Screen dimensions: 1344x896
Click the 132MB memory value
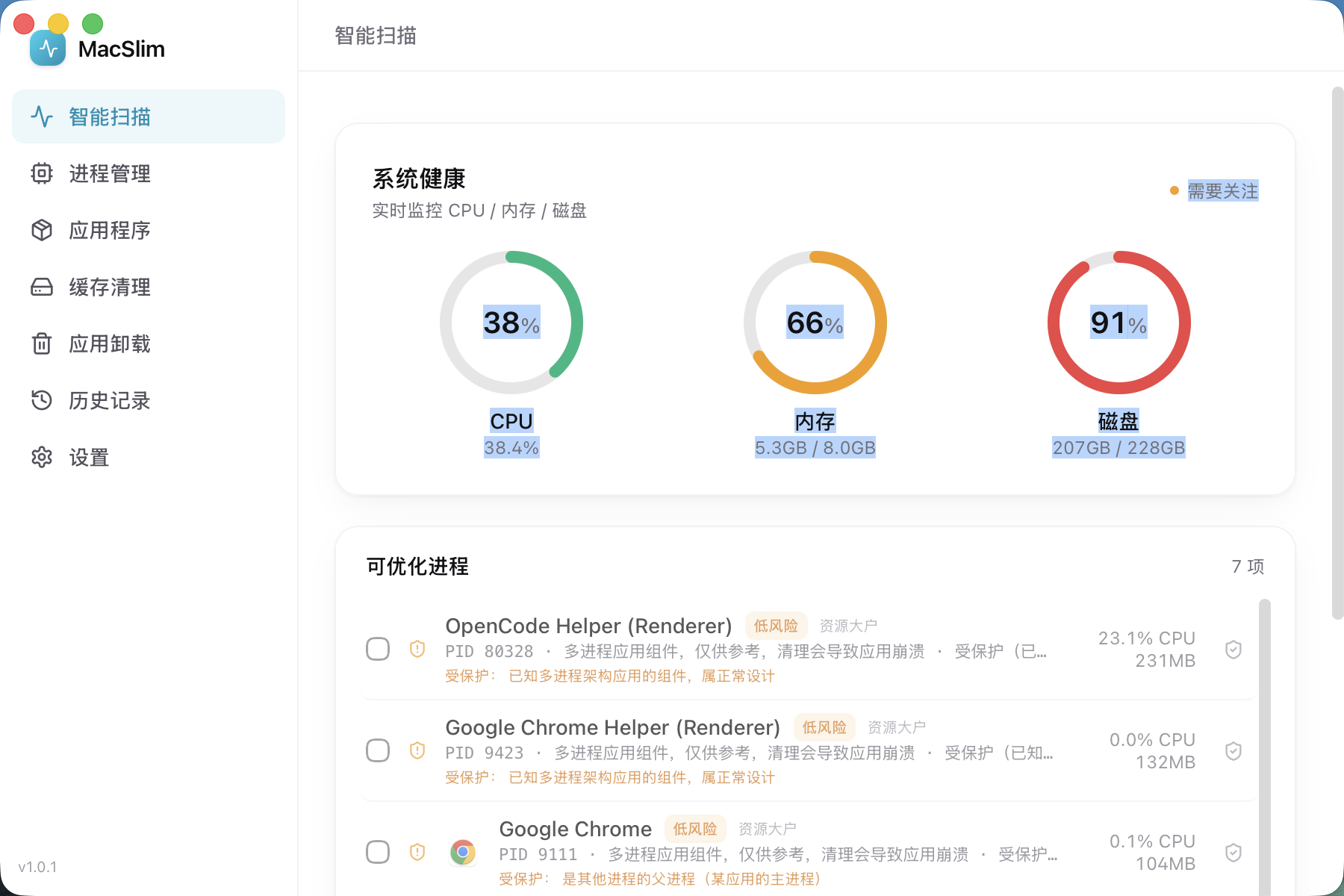coord(1166,762)
